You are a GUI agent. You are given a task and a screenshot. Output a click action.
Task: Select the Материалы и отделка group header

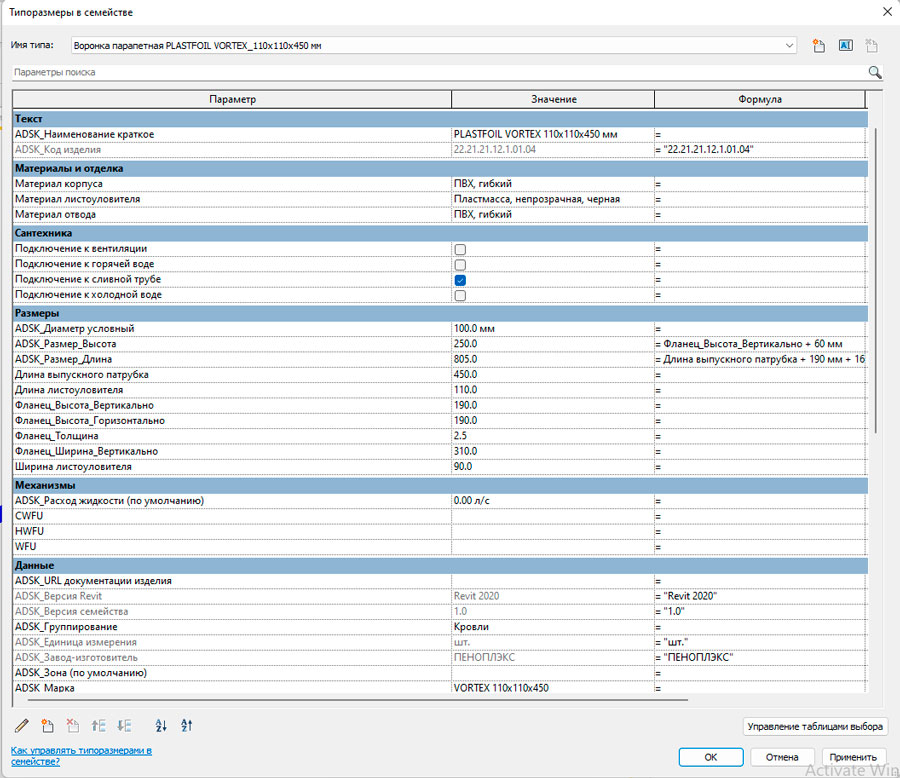point(440,168)
